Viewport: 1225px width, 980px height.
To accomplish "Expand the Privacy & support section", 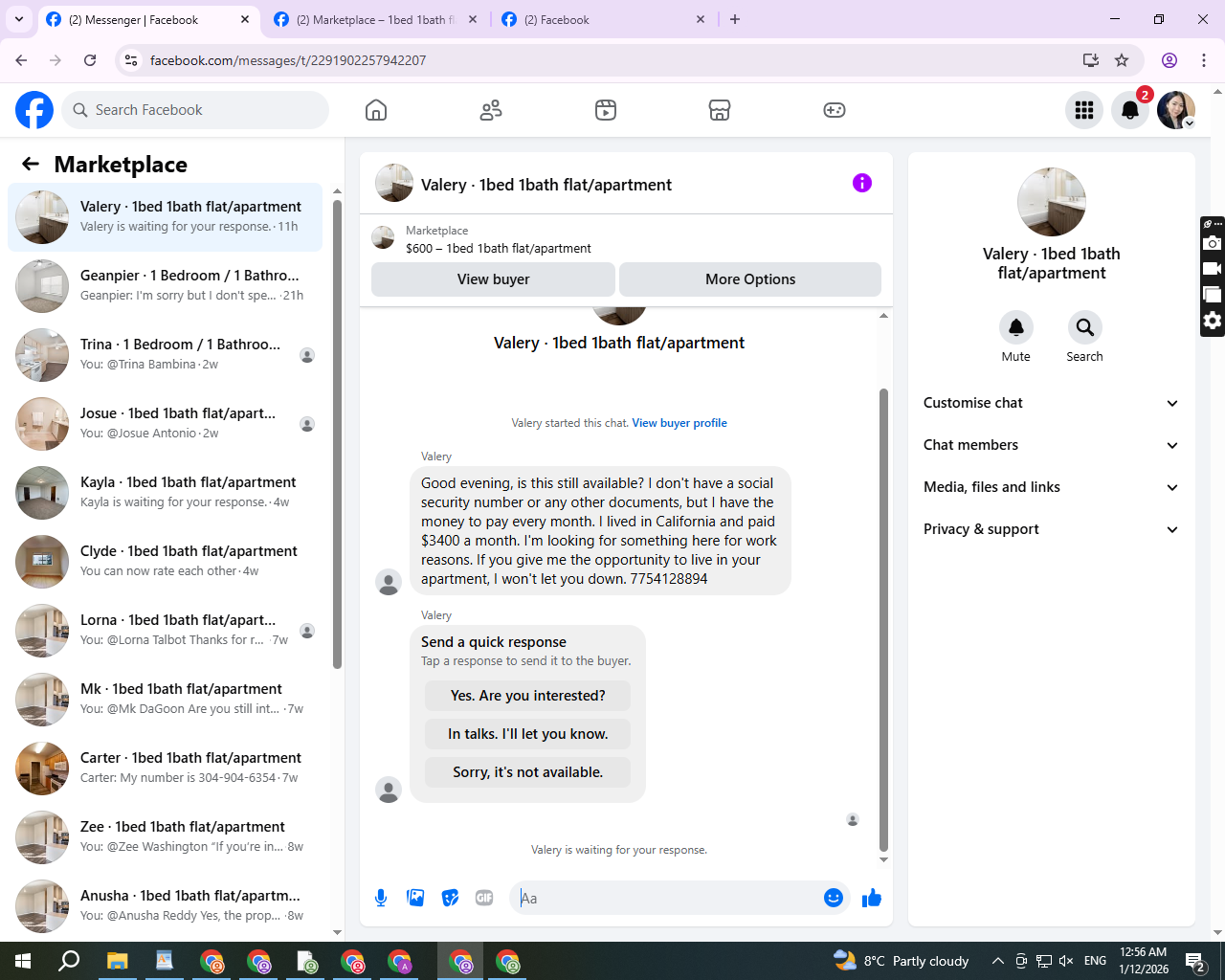I will [x=1051, y=529].
